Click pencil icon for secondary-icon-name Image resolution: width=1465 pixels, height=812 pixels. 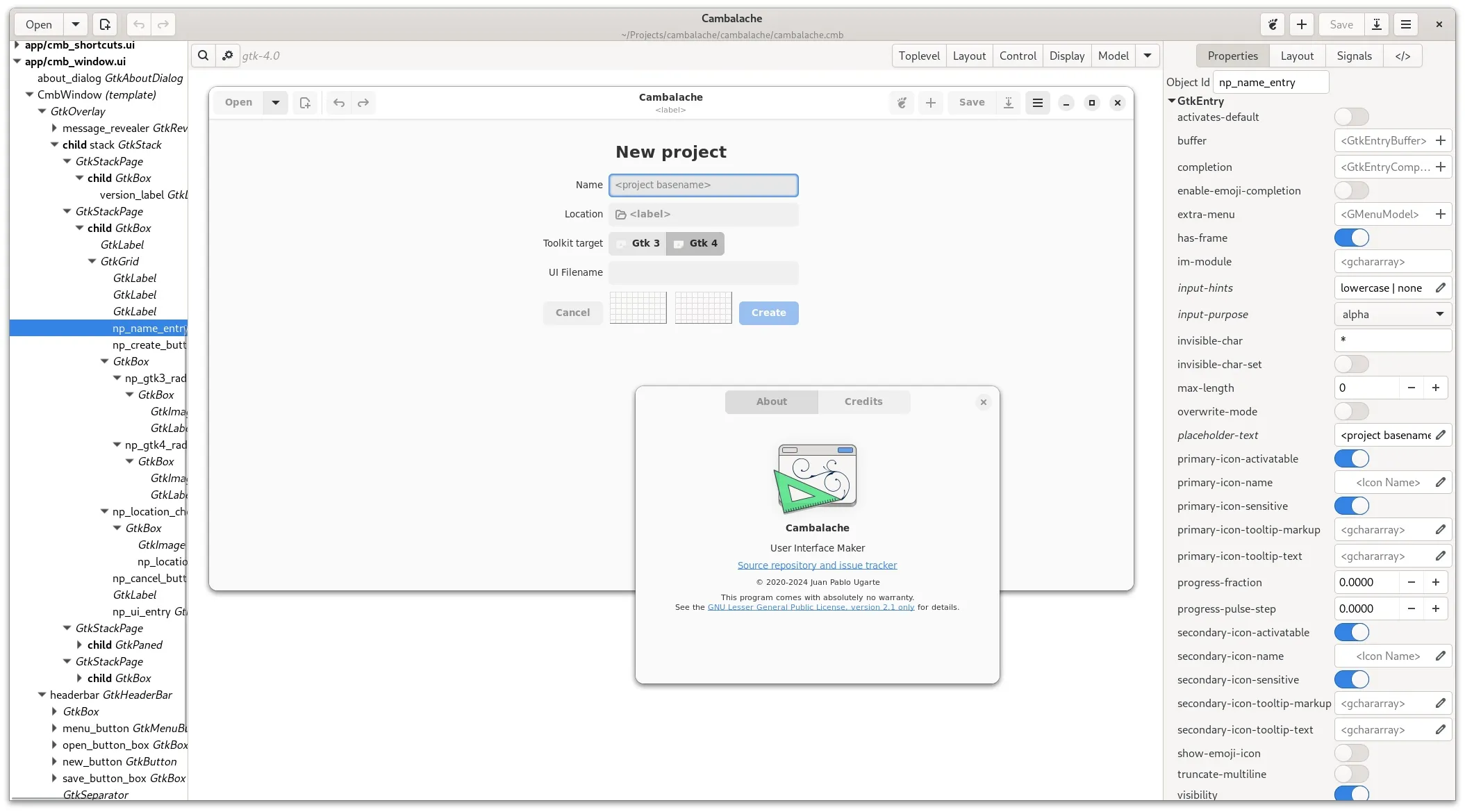[x=1441, y=656]
